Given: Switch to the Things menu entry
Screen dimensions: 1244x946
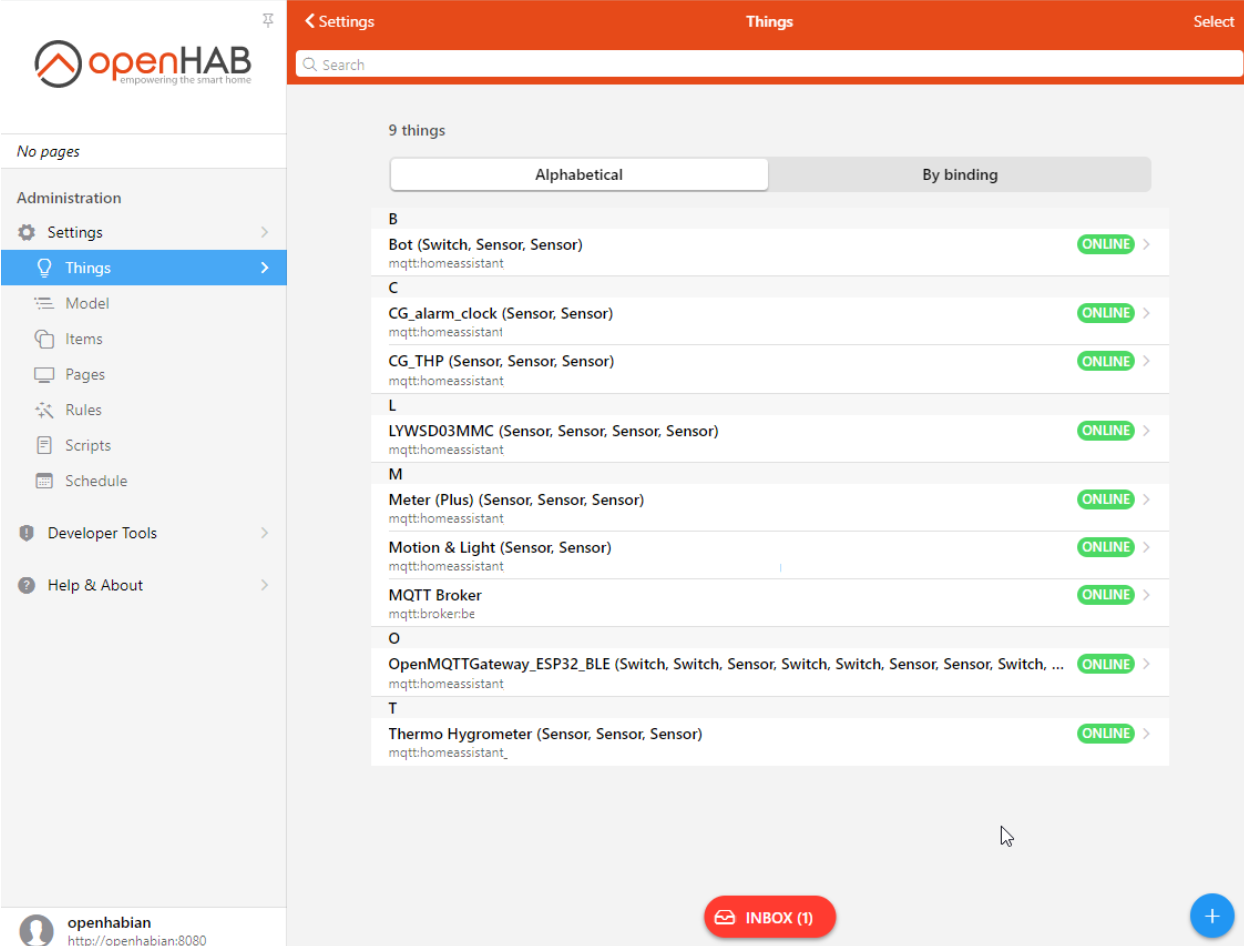Looking at the screenshot, I should [87, 267].
